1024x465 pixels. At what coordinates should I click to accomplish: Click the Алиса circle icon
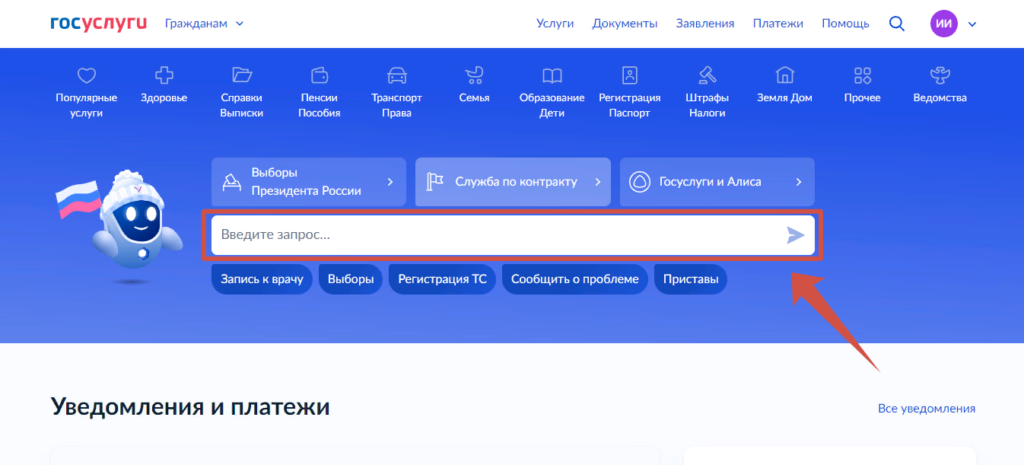639,182
